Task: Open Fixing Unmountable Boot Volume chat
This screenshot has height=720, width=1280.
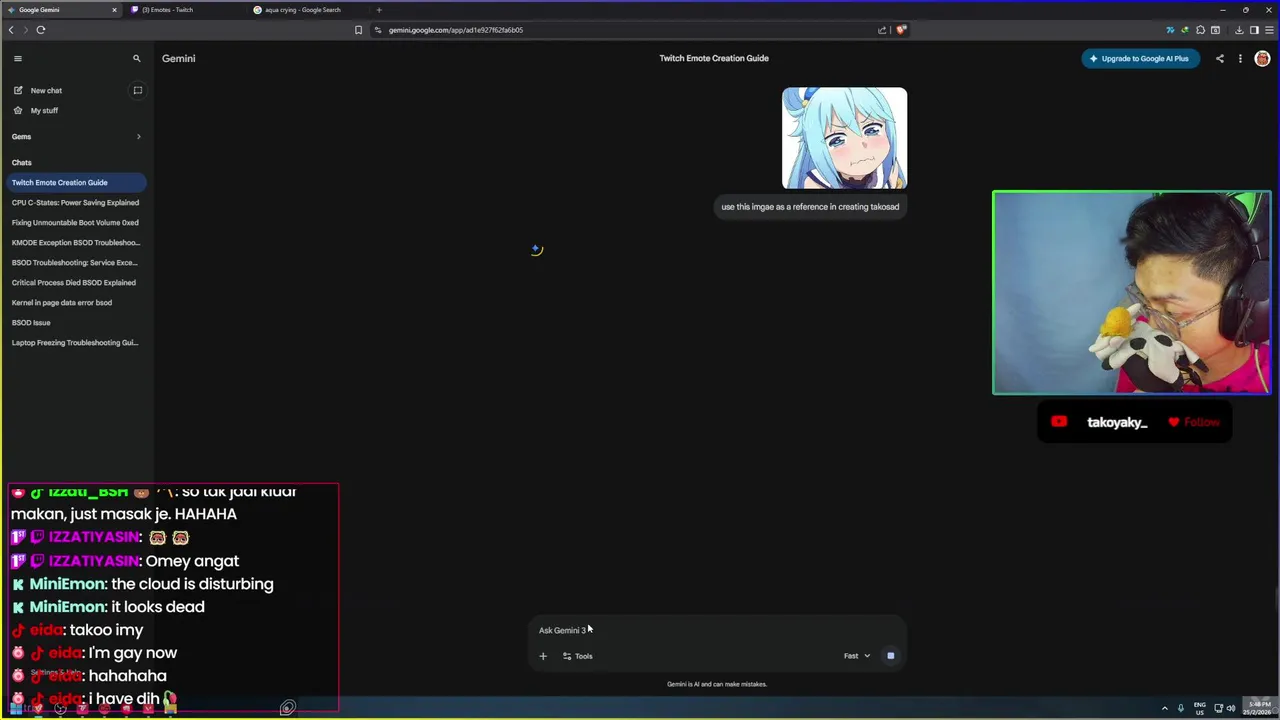Action: (77, 222)
